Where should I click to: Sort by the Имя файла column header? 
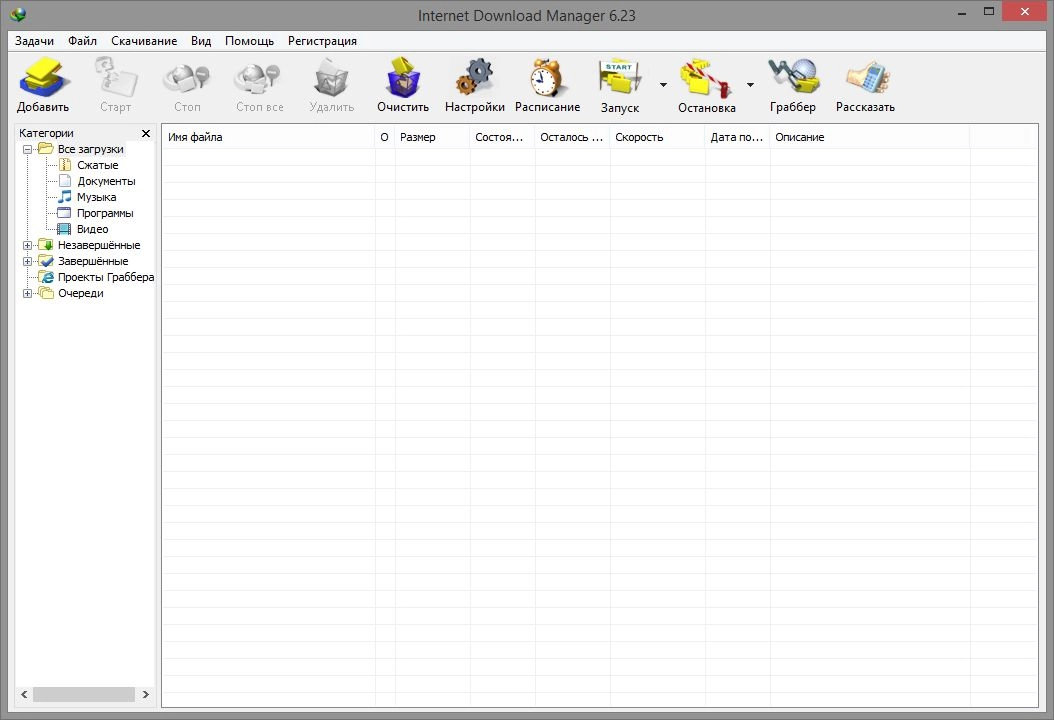pos(268,137)
